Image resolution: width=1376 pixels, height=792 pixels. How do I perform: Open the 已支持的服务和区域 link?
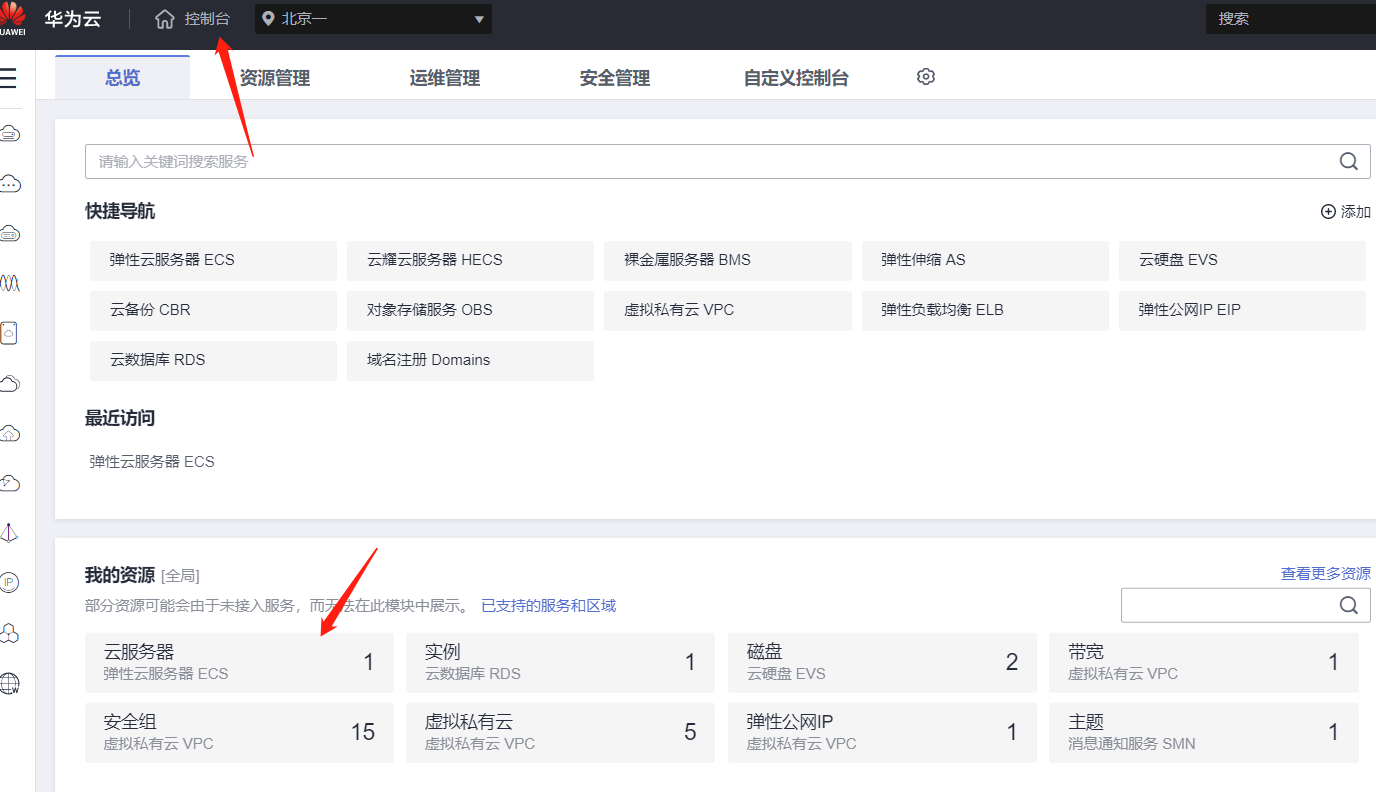tap(549, 606)
